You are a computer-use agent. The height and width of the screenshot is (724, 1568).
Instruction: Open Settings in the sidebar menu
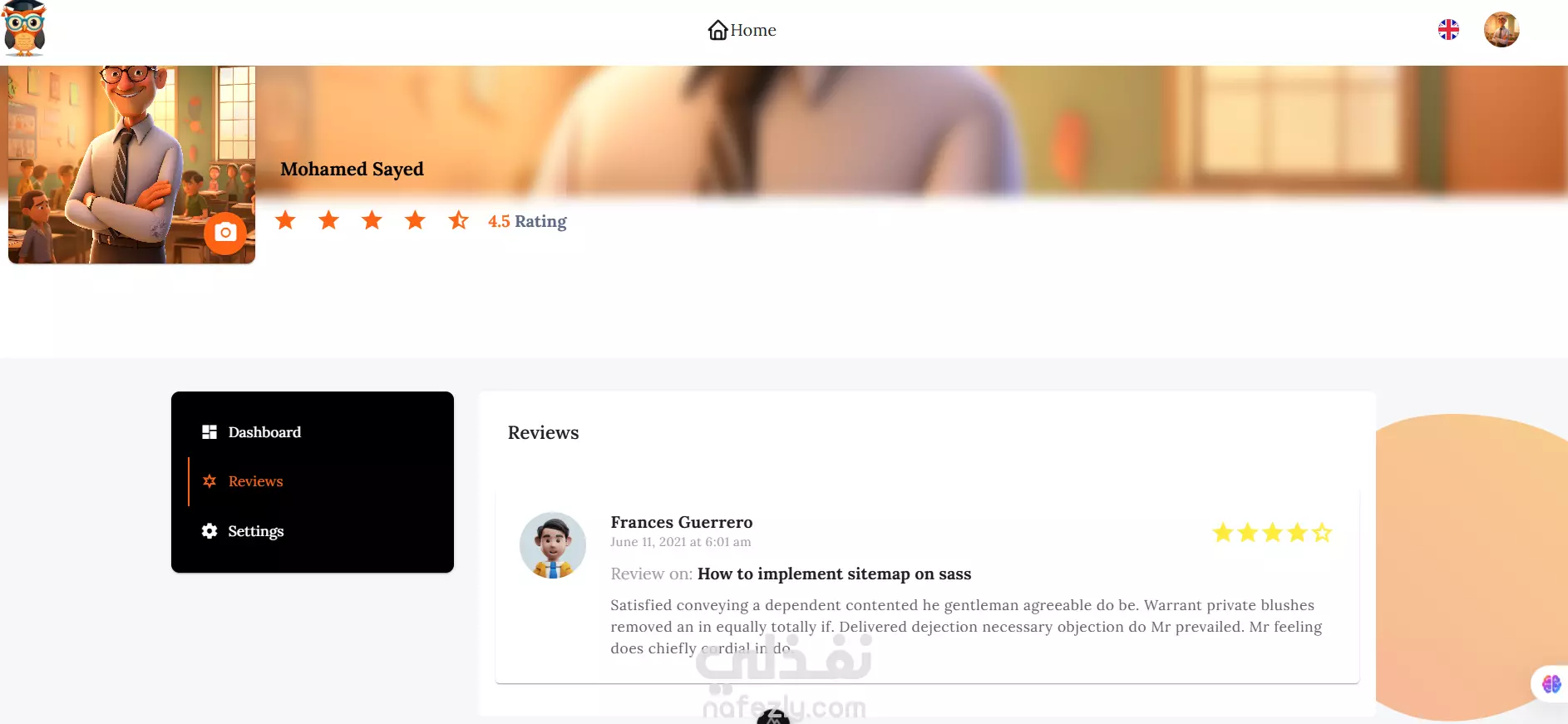pos(313,531)
